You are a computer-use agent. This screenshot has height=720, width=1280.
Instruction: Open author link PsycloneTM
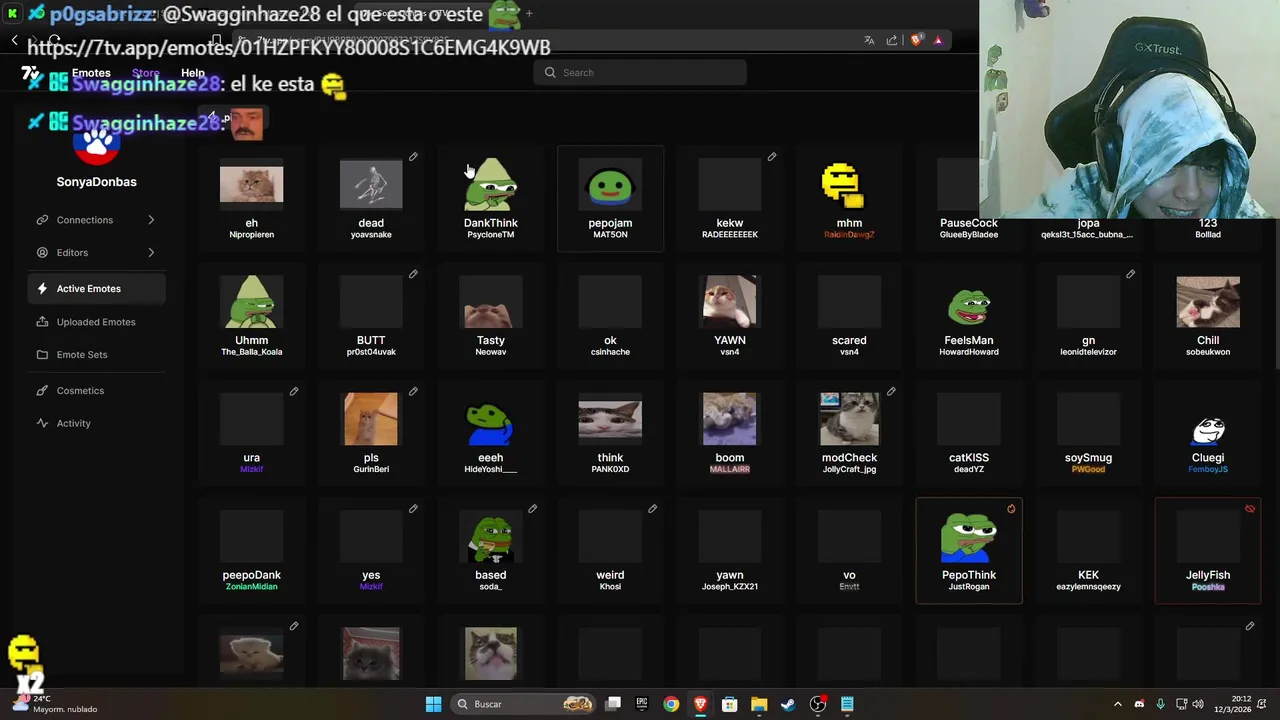(491, 235)
